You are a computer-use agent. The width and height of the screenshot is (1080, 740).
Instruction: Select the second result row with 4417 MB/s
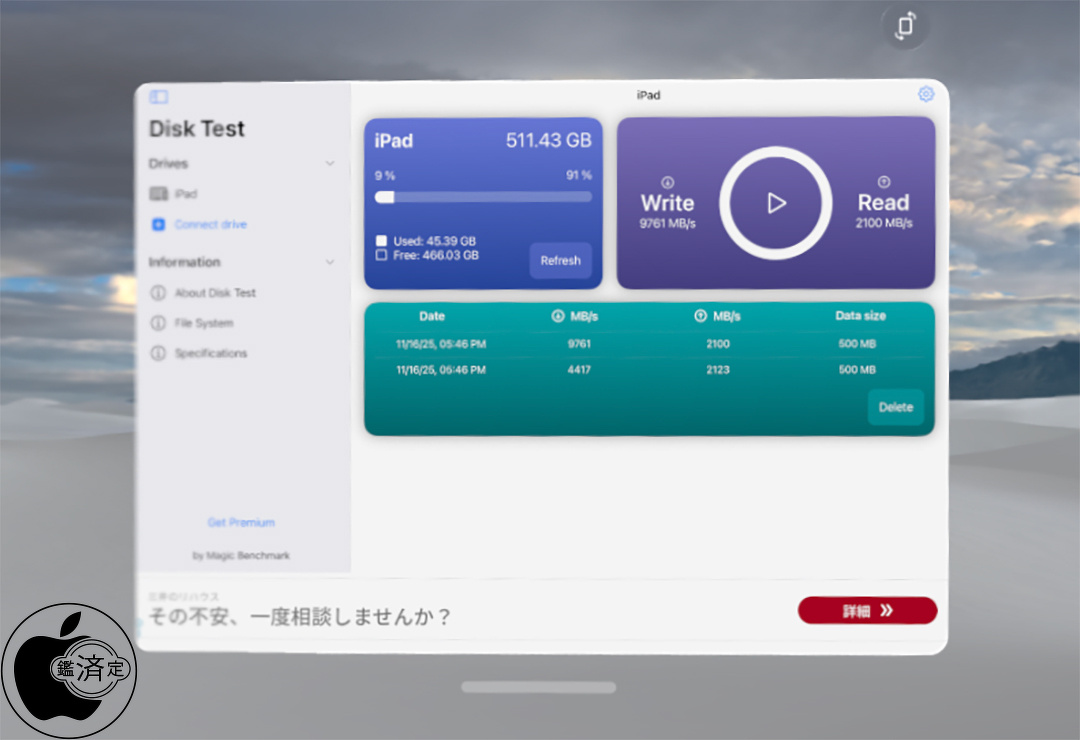point(649,370)
